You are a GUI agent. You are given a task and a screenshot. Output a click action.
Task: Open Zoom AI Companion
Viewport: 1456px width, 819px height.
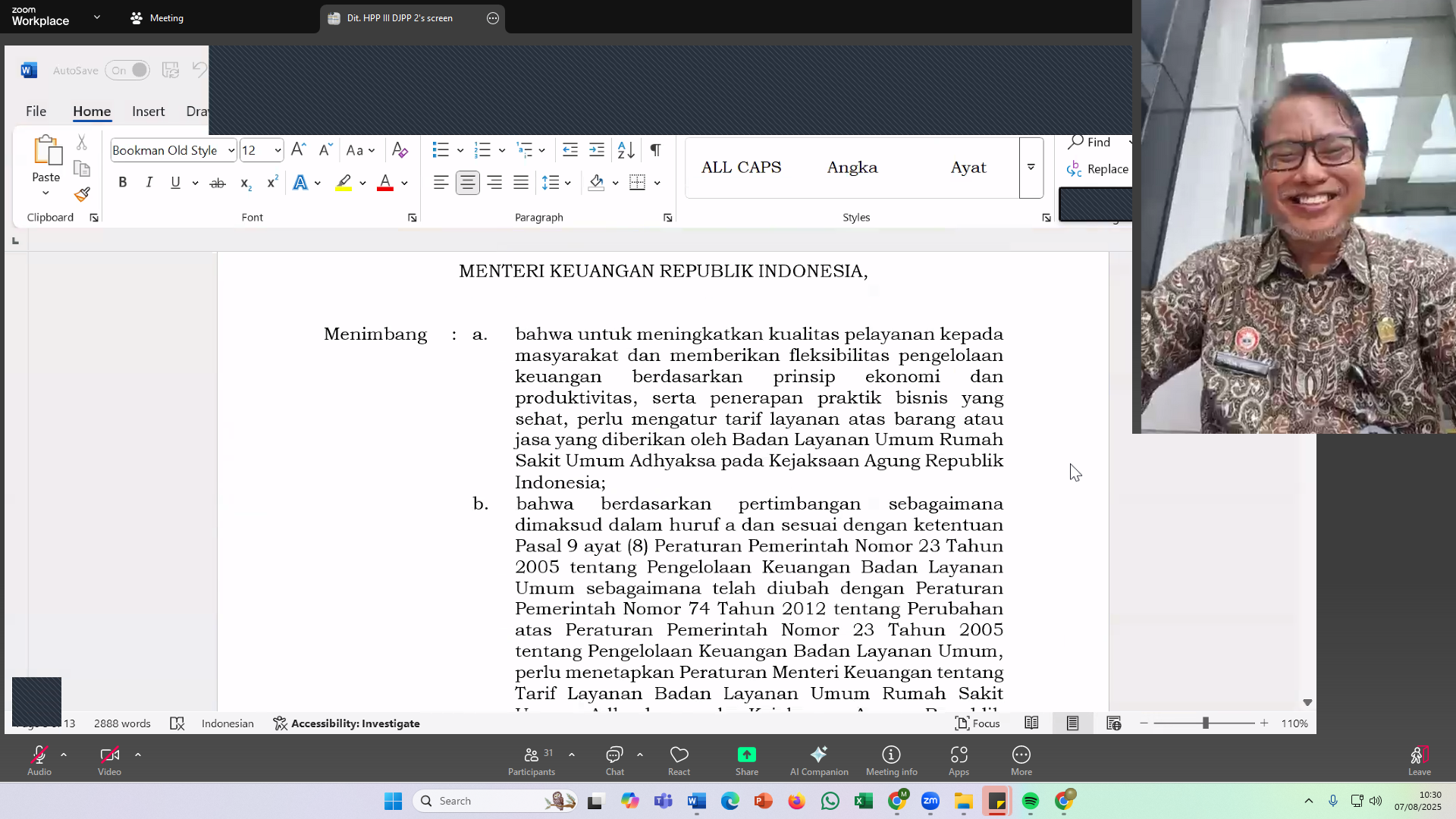819,761
